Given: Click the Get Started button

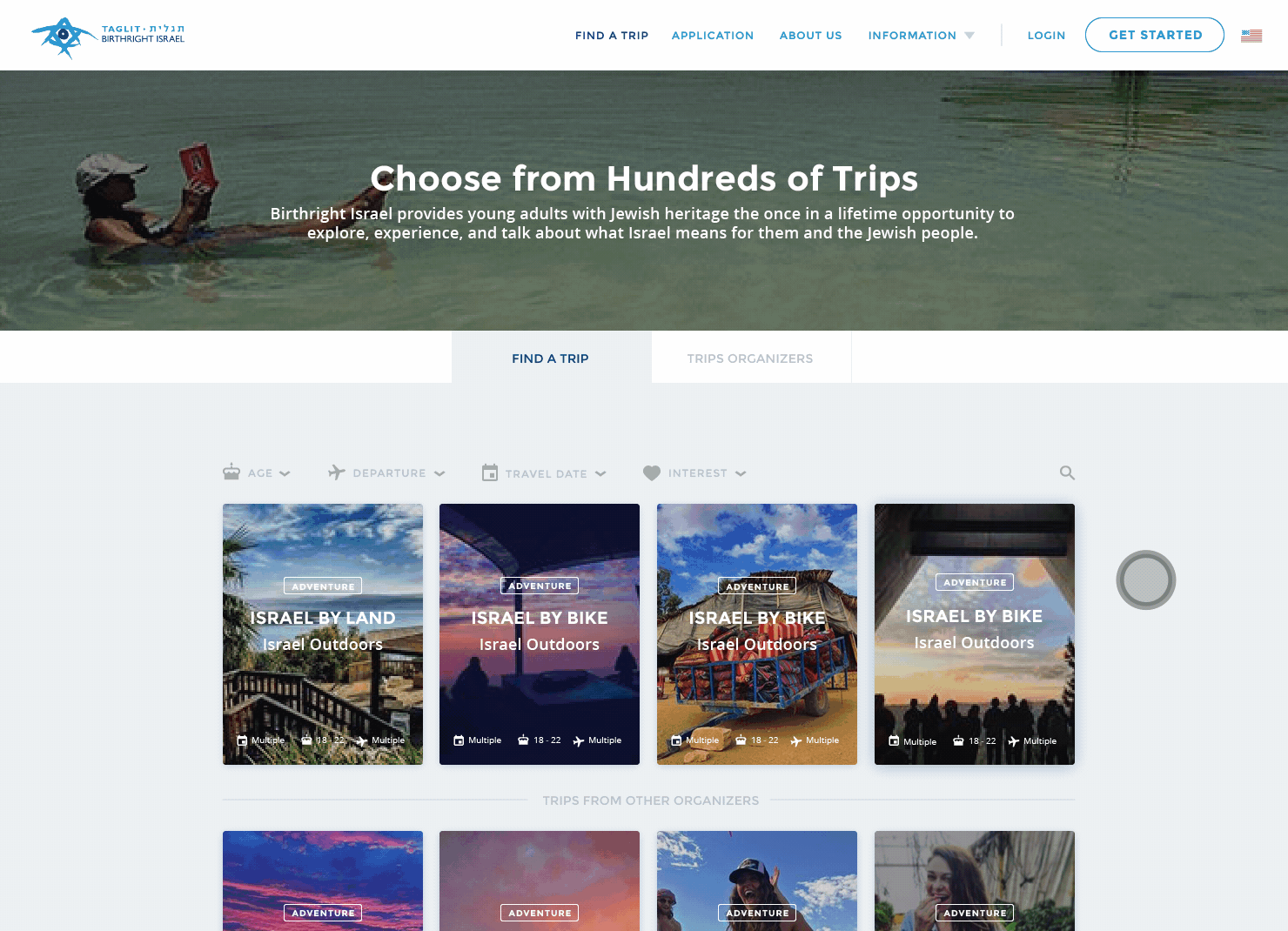Looking at the screenshot, I should 1155,35.
